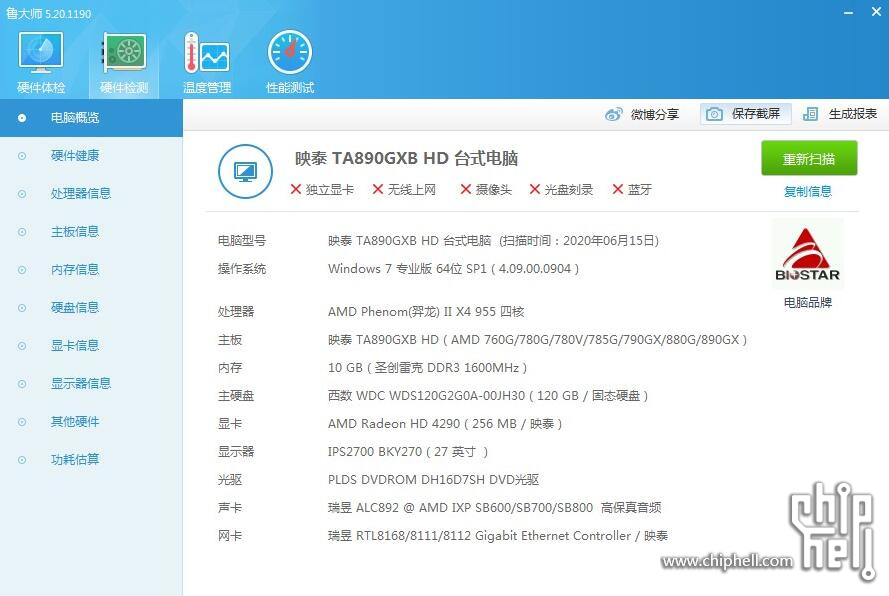Click the heading 映泰 TA890GXB HD 台式电脑

click(x=406, y=158)
